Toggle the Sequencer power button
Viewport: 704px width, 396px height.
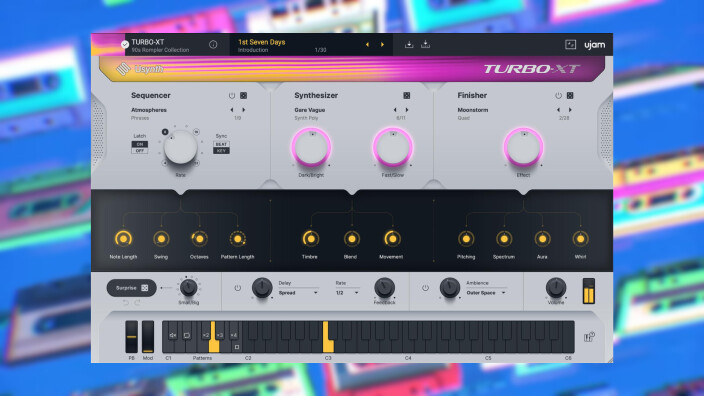(x=232, y=96)
